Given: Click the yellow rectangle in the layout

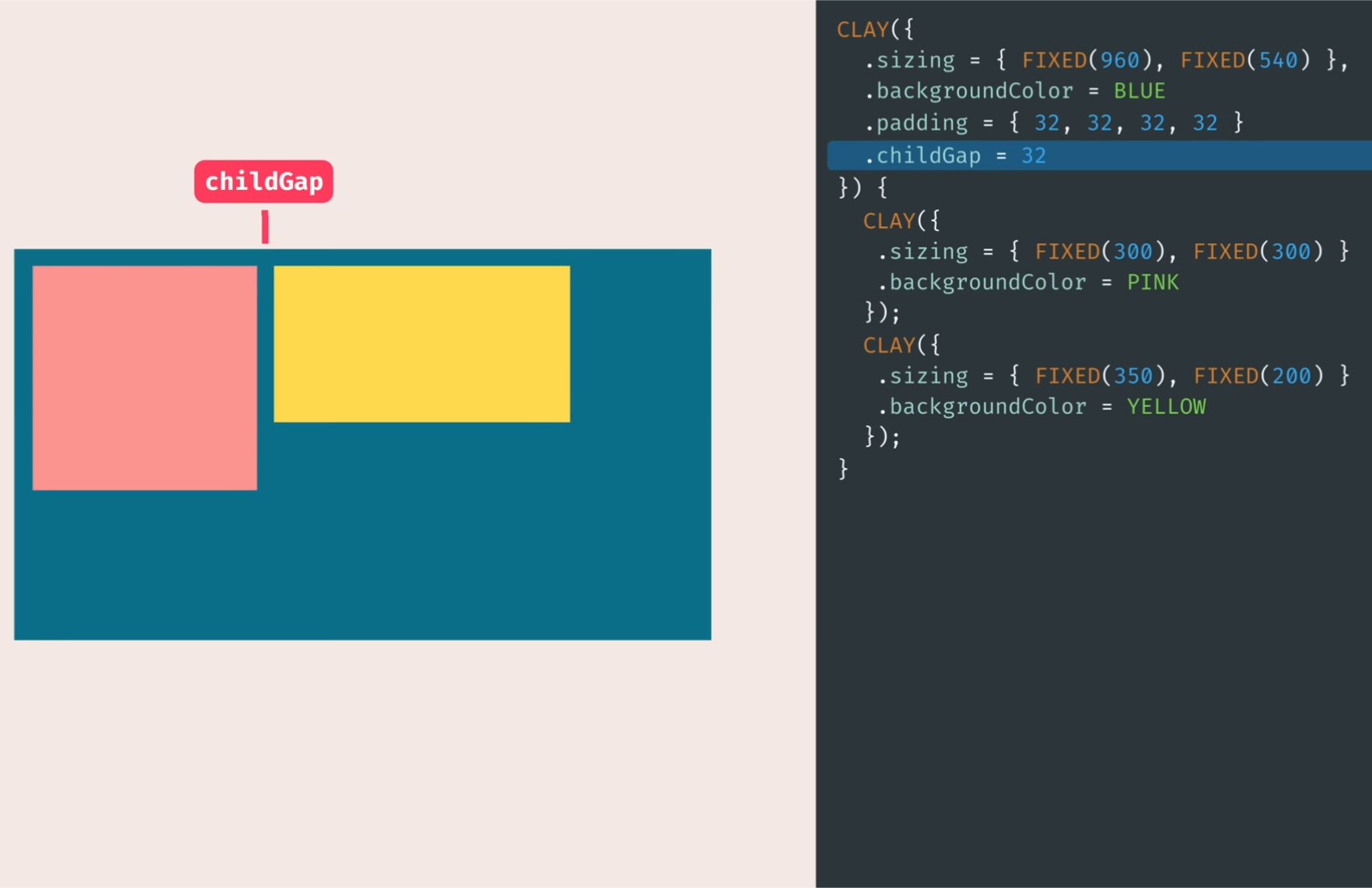Looking at the screenshot, I should [421, 344].
